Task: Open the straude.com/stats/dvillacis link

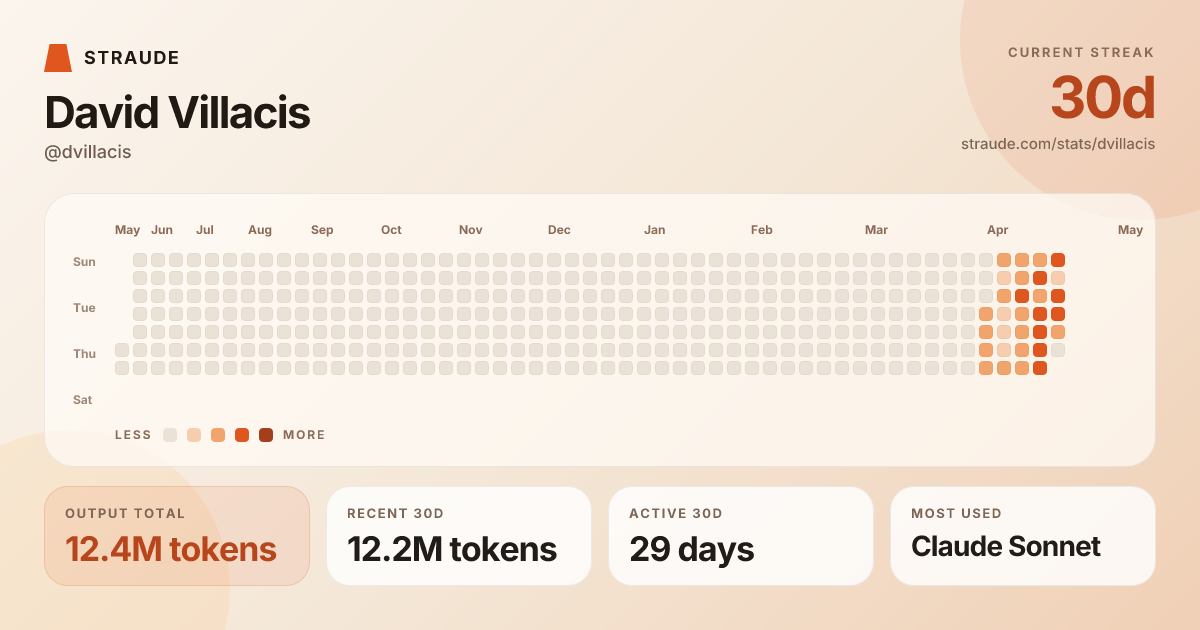Action: (1058, 144)
